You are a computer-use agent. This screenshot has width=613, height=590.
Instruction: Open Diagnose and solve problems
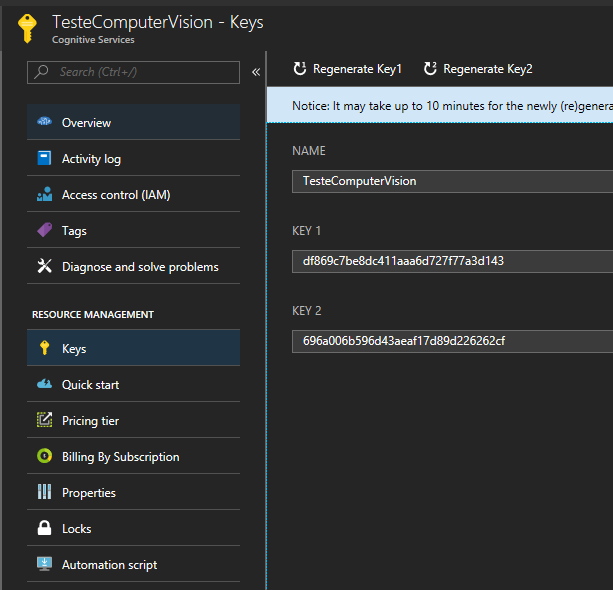click(133, 266)
